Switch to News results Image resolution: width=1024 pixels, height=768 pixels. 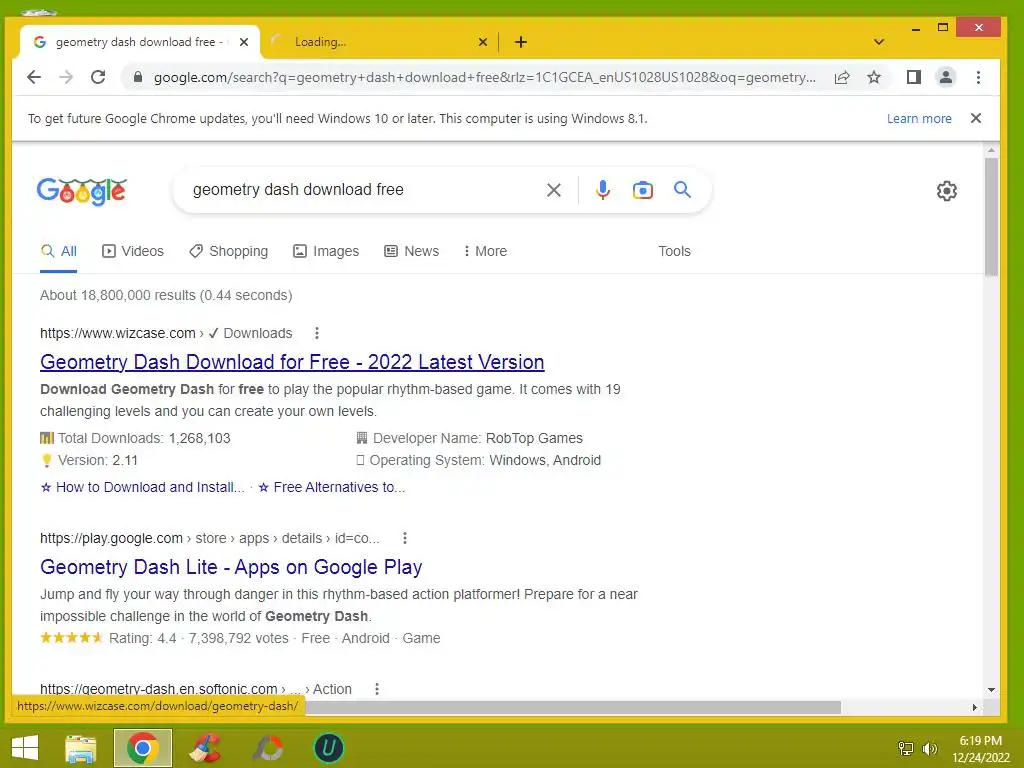coord(411,251)
